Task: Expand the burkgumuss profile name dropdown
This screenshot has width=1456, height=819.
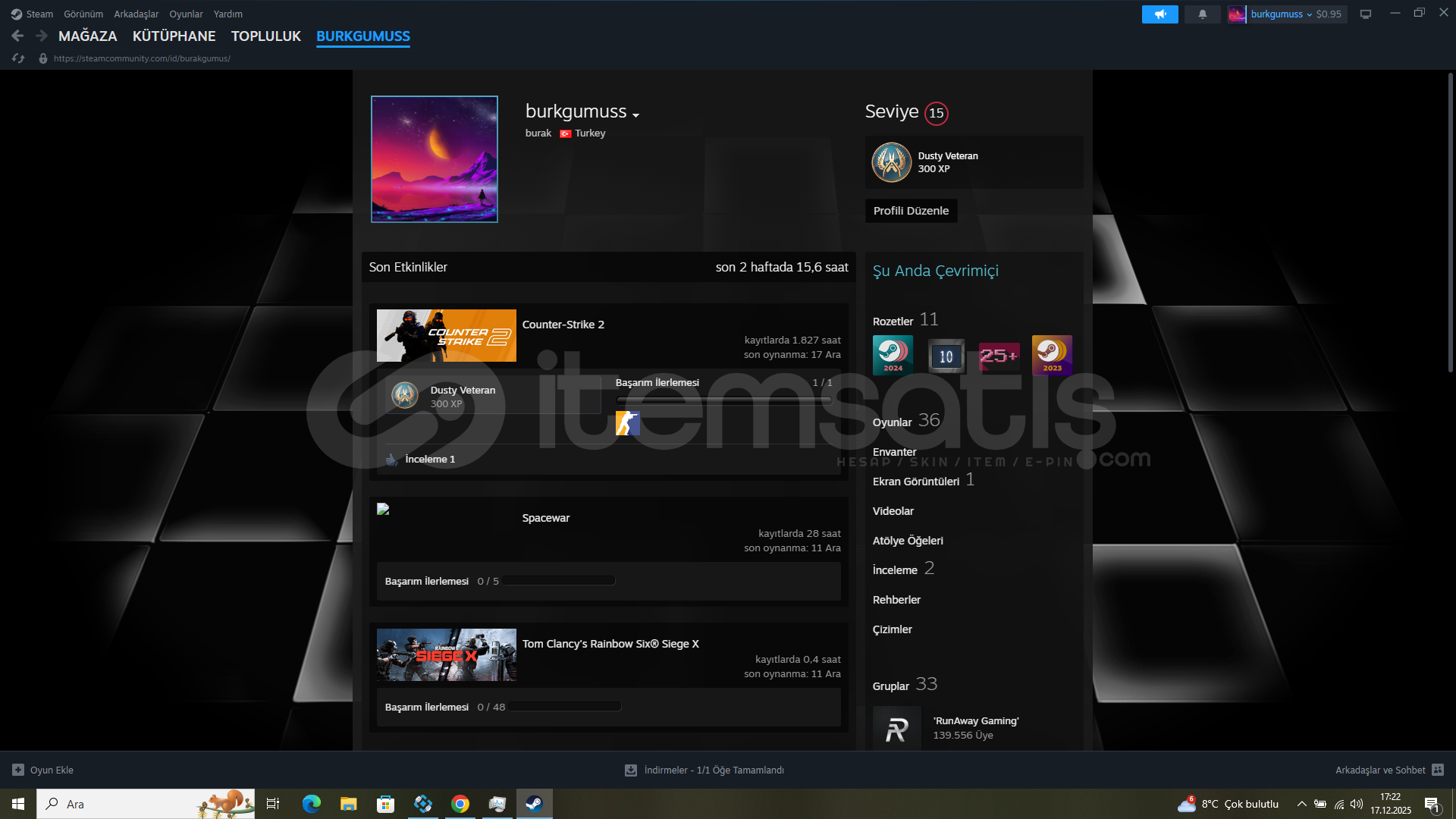Action: [x=636, y=115]
